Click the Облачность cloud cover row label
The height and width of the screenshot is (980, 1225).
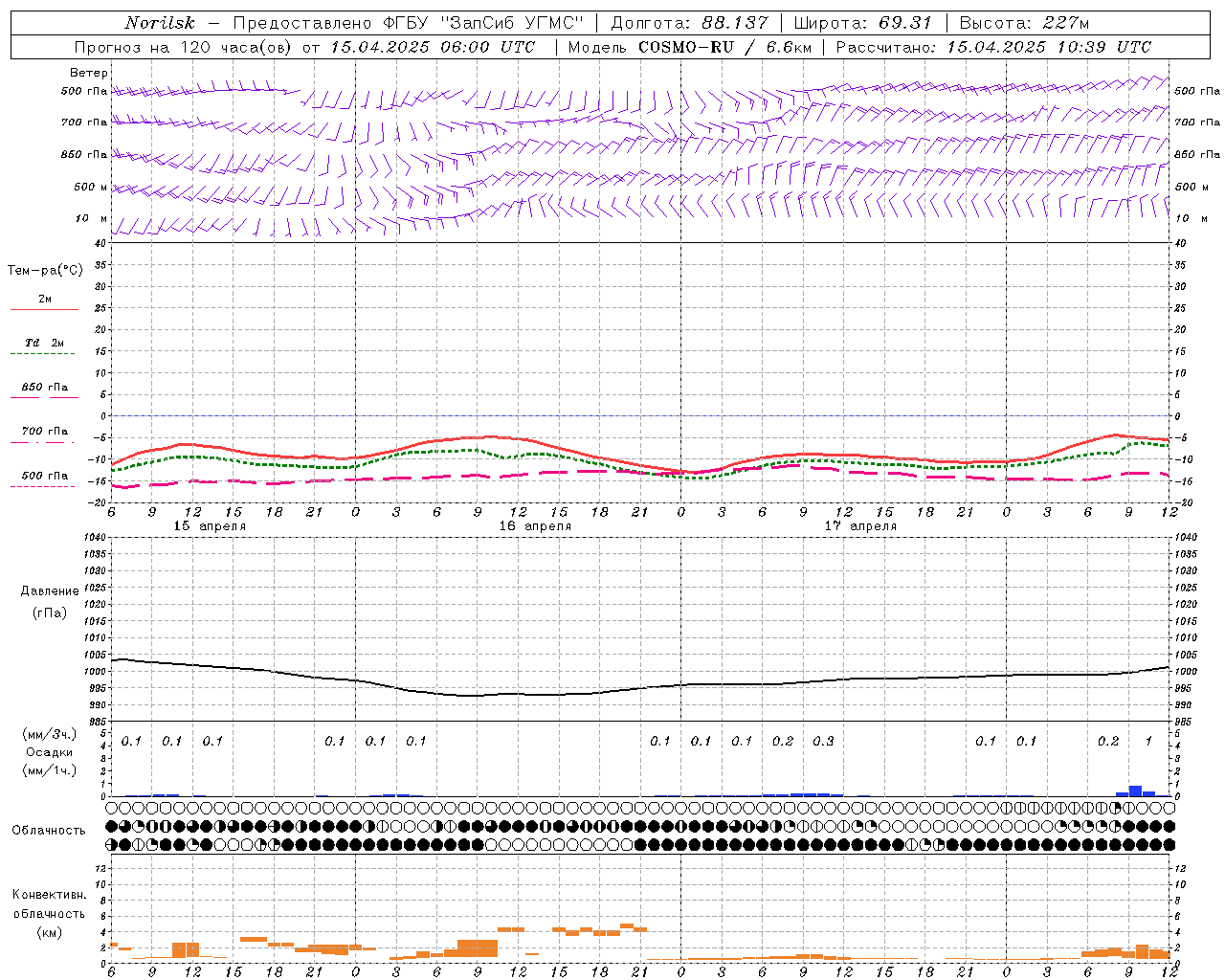49,830
